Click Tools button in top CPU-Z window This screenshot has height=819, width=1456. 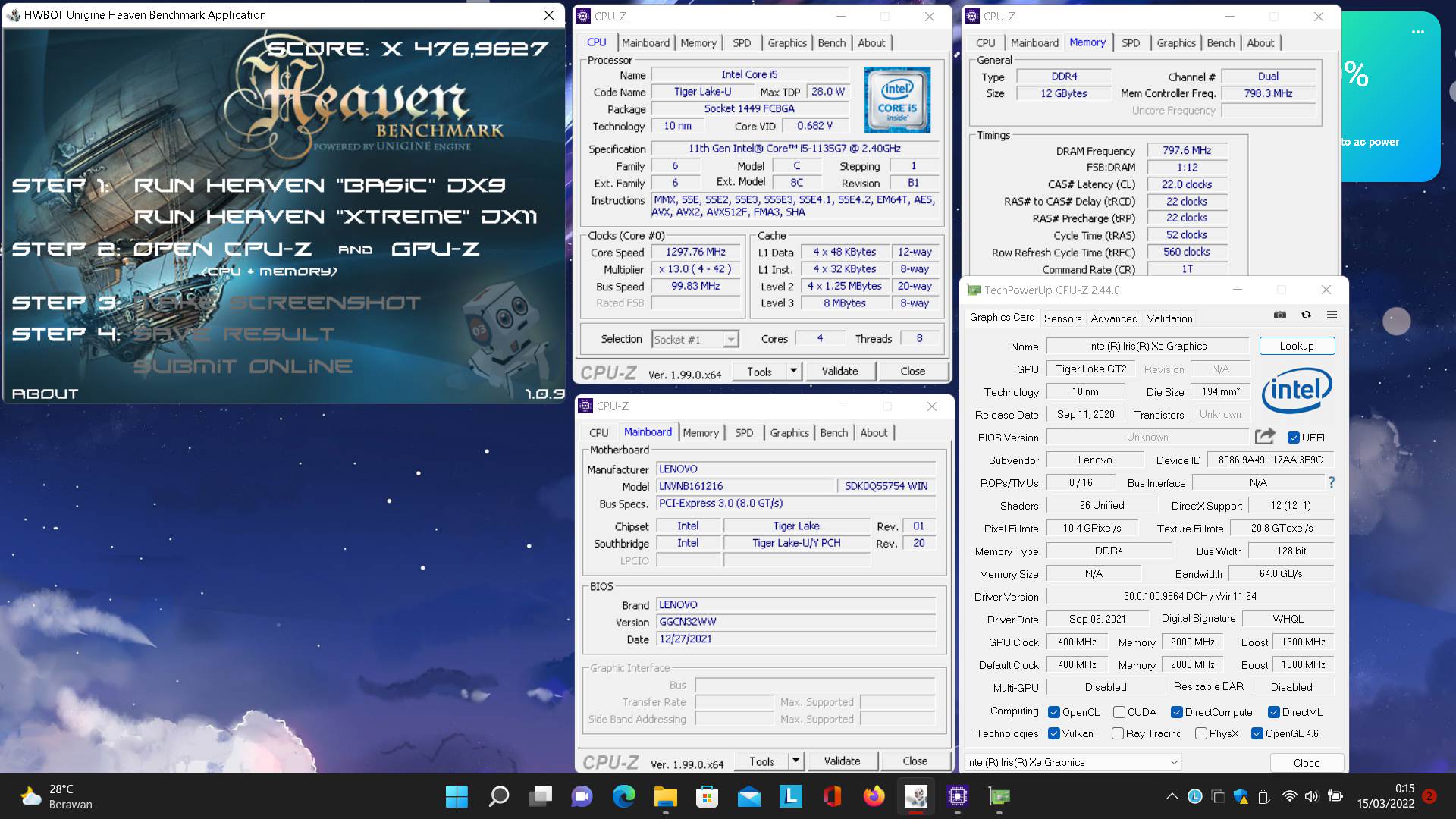759,371
